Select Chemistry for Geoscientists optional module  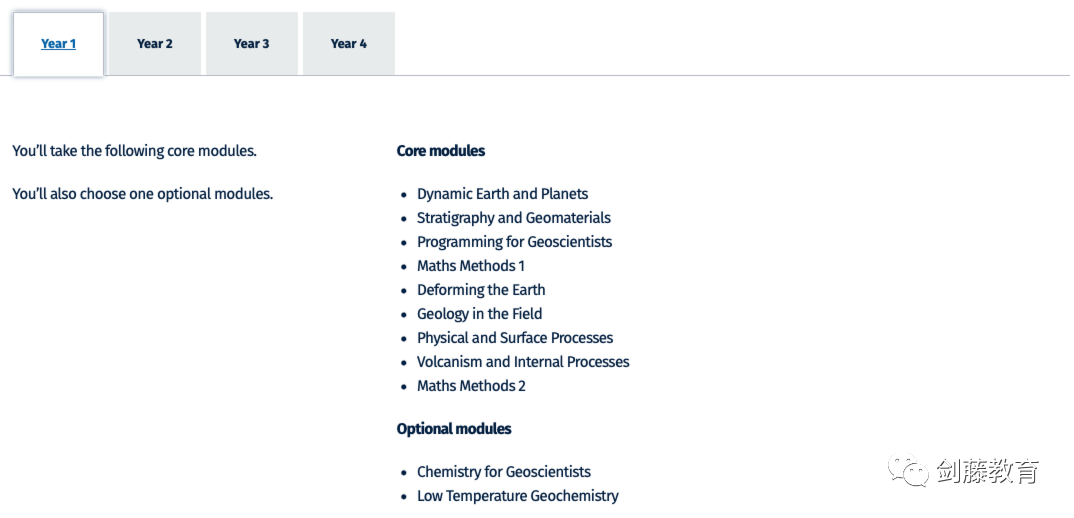(x=503, y=472)
